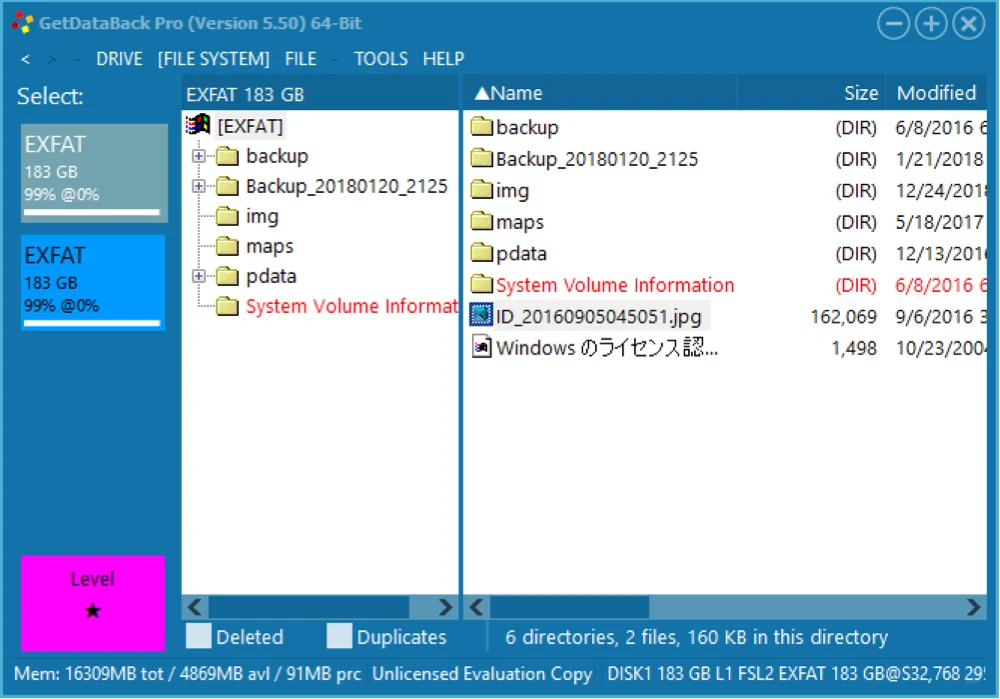1000x699 pixels.
Task: Enable the Duplicates checkbox
Action: pos(339,636)
